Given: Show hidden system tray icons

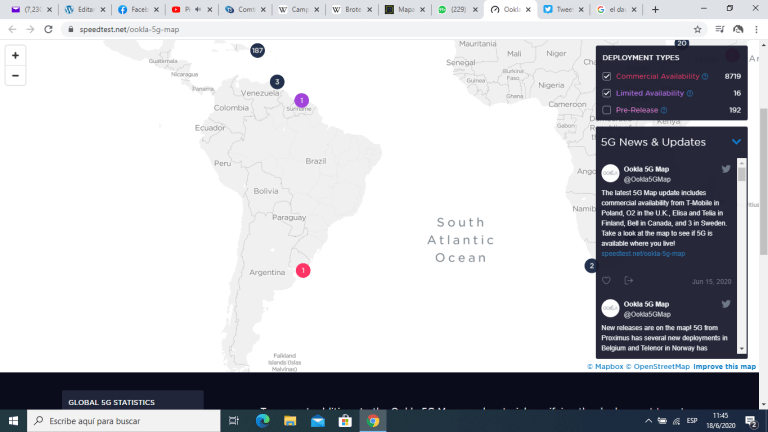Looking at the screenshot, I should (x=648, y=421).
